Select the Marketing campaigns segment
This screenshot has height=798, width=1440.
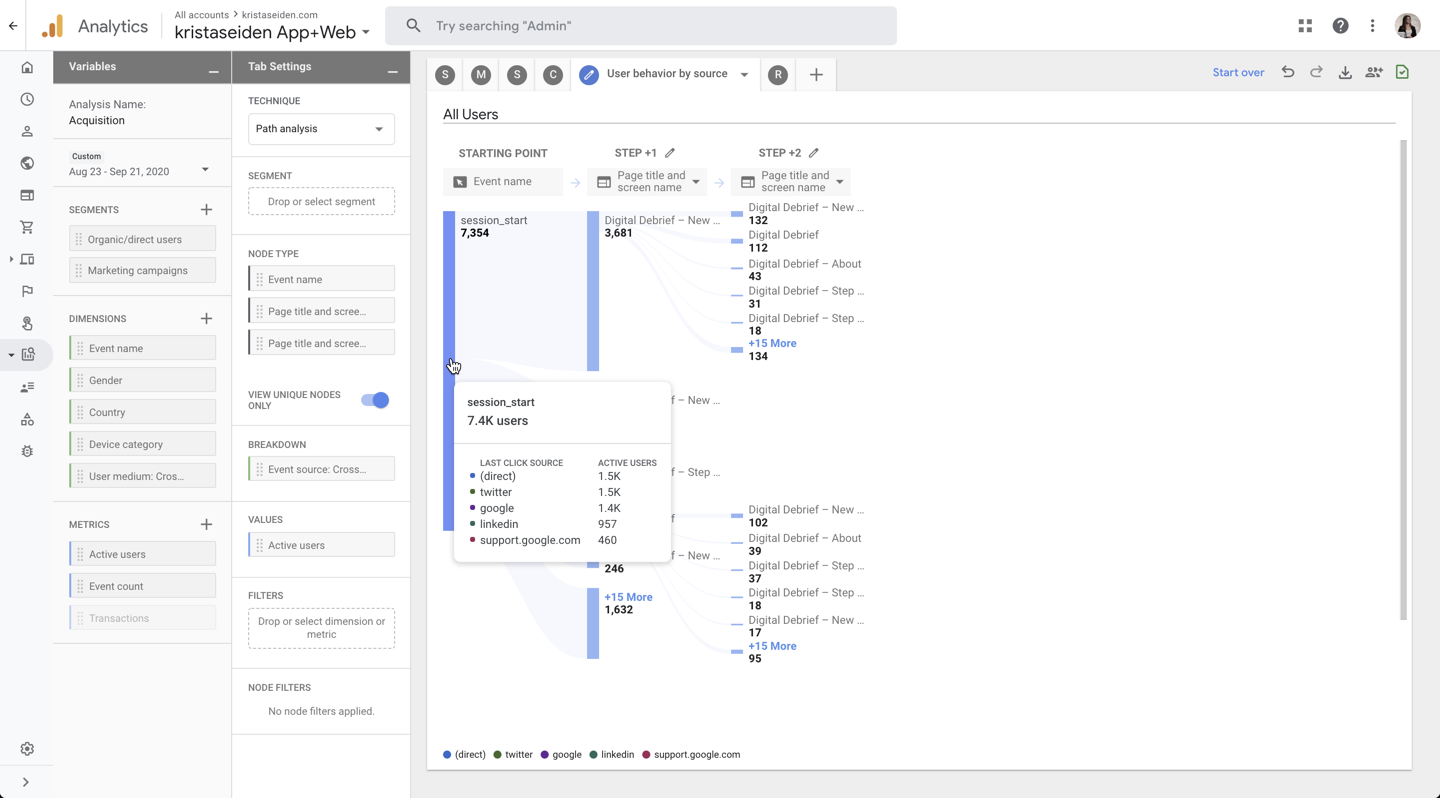(x=142, y=270)
